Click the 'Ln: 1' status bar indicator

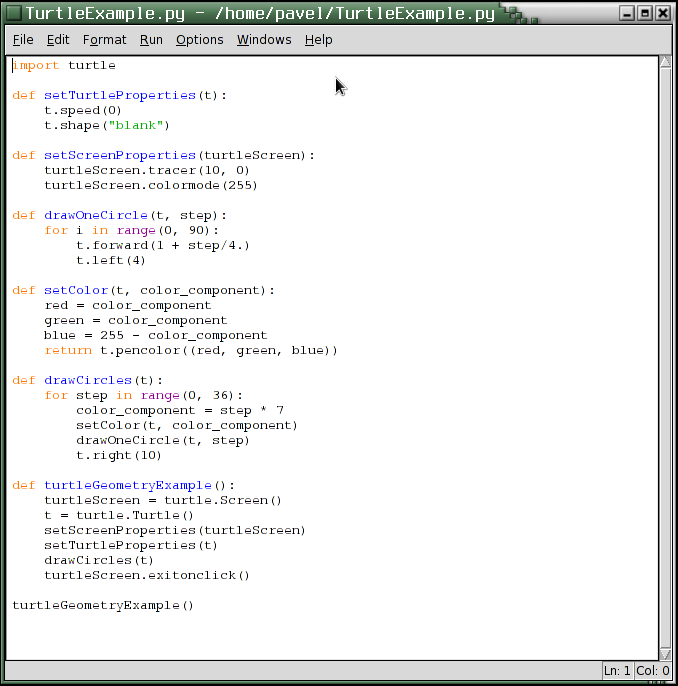pyautogui.click(x=617, y=671)
